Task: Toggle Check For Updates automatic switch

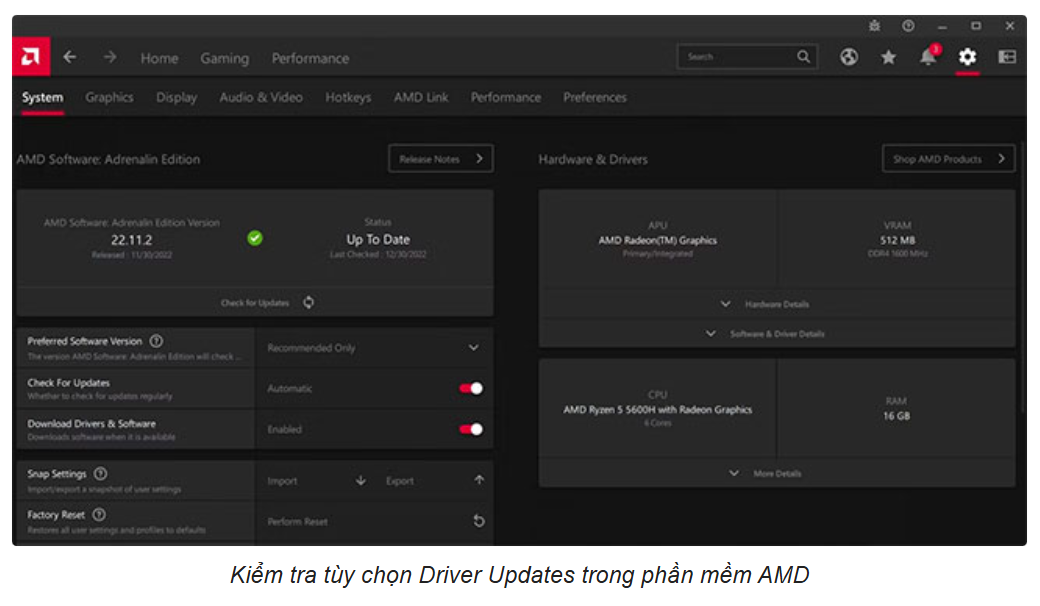Action: pyautogui.click(x=471, y=389)
